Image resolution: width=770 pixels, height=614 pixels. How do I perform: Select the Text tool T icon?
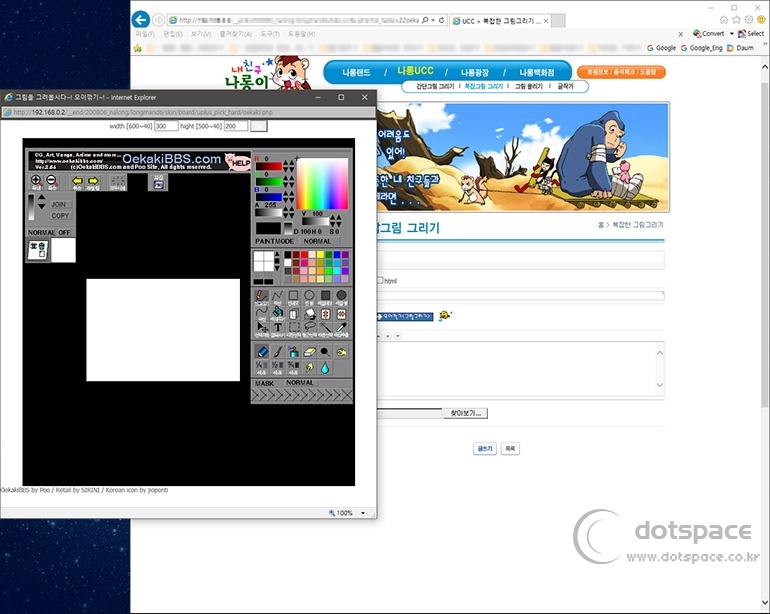277,330
